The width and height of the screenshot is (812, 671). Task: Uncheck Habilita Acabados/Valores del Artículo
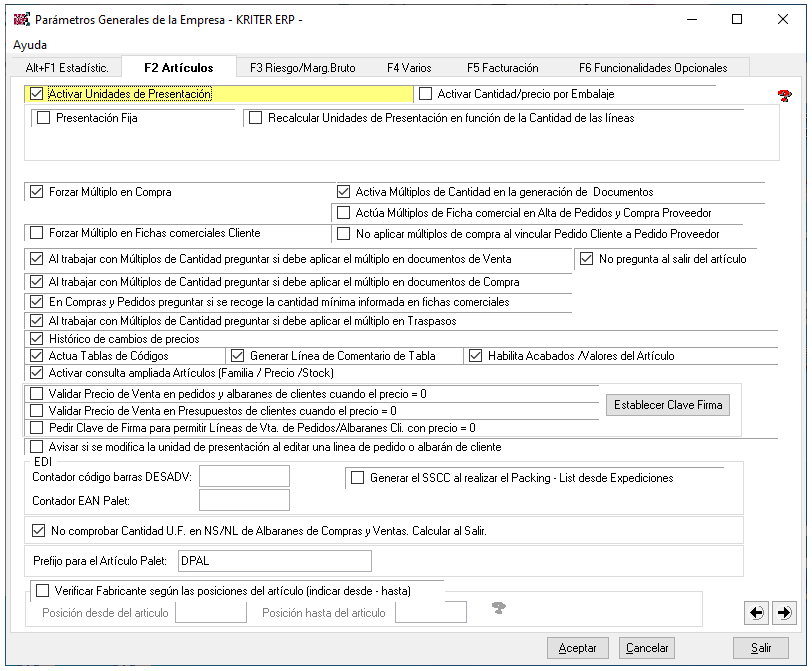(475, 356)
